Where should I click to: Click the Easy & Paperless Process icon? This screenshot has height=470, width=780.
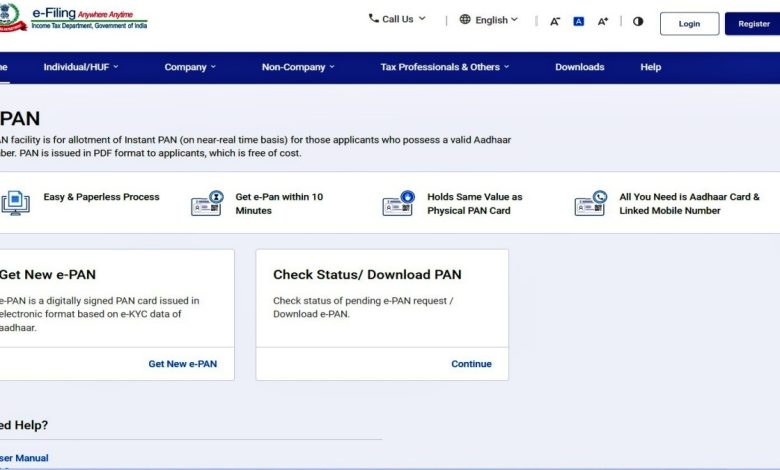click(x=15, y=204)
